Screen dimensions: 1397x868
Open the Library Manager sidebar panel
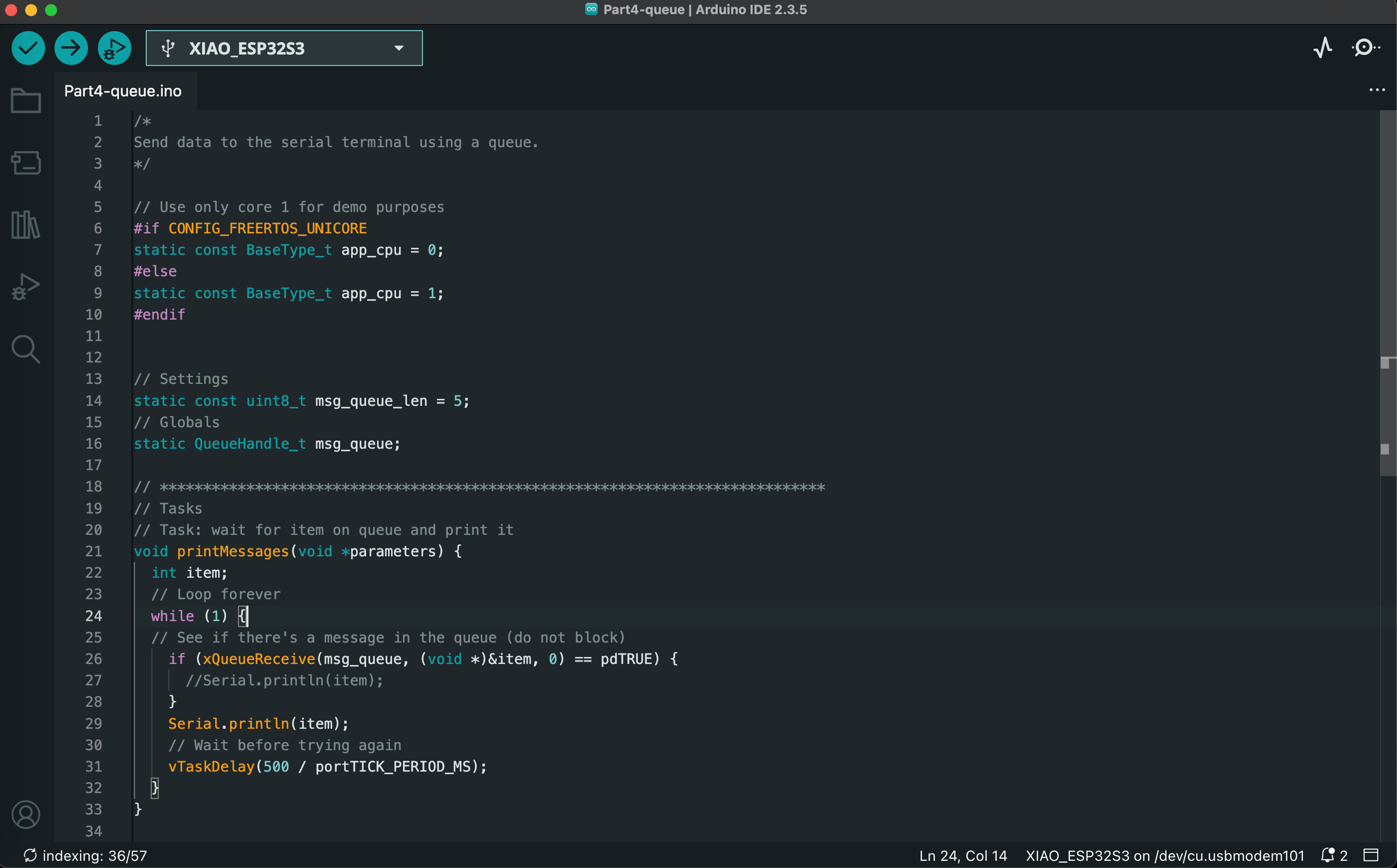click(x=26, y=224)
